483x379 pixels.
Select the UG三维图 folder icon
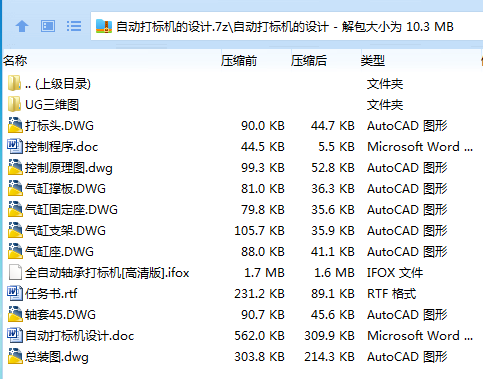click(x=14, y=105)
